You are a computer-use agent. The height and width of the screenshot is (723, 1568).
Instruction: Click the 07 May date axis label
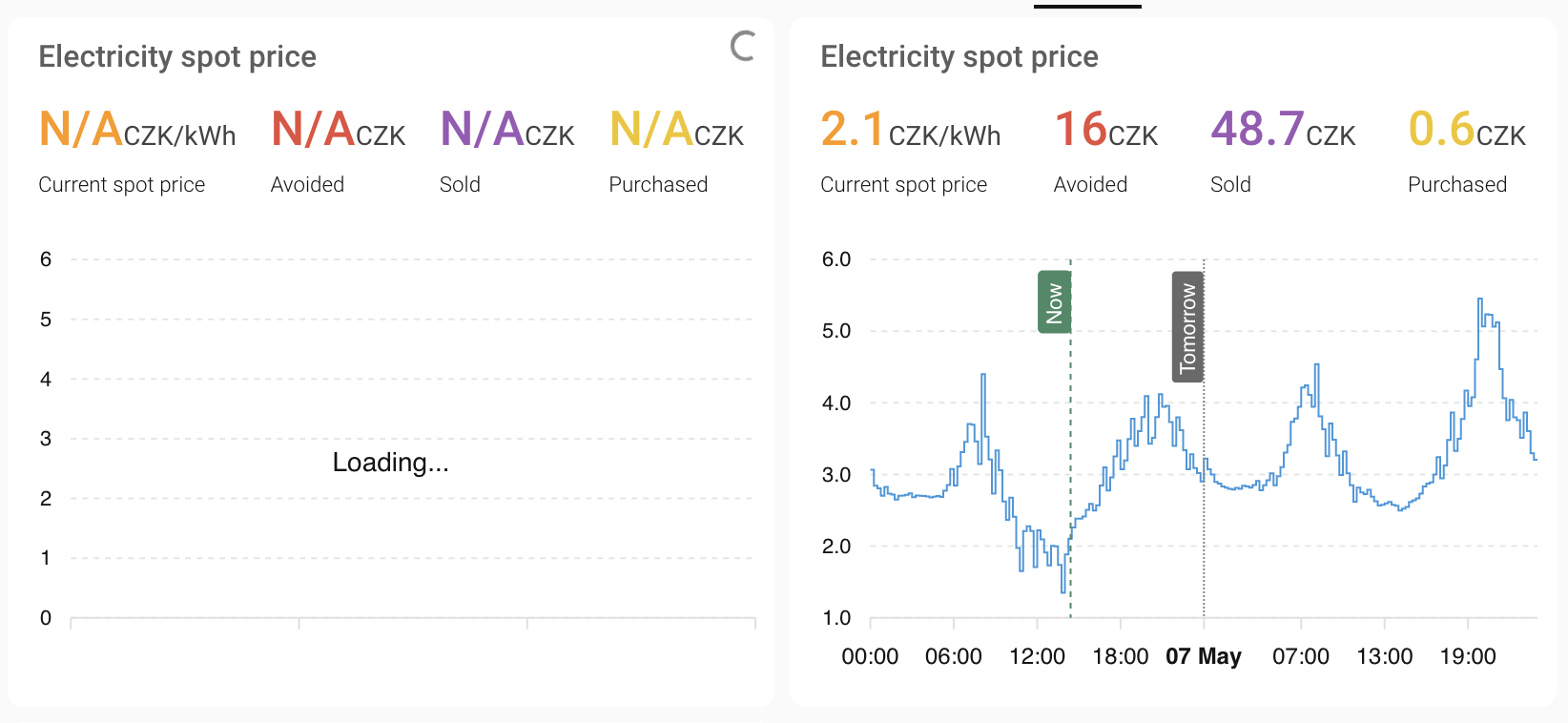[x=1204, y=656]
